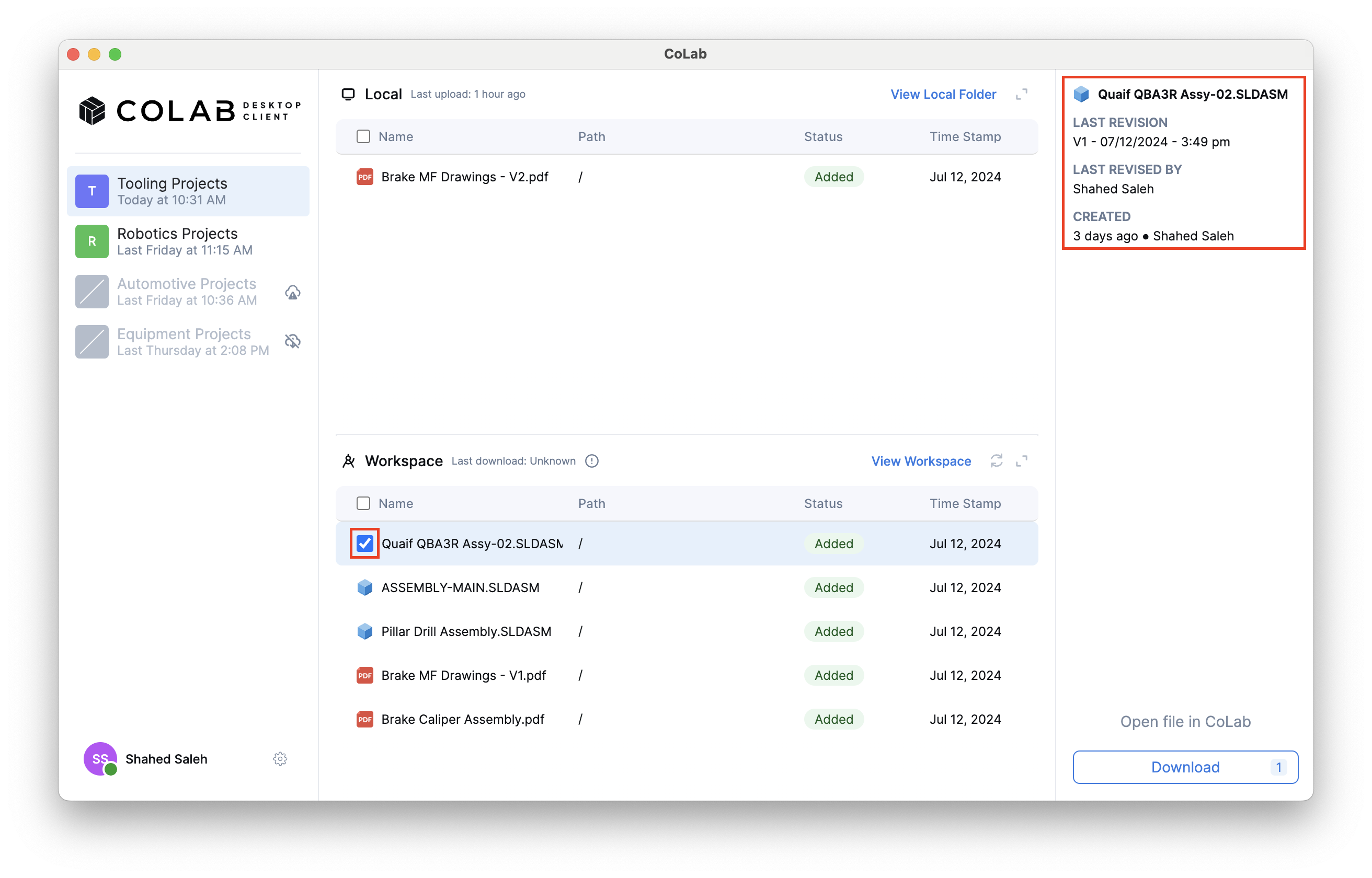
Task: Open View Local Folder link
Action: pyautogui.click(x=943, y=94)
